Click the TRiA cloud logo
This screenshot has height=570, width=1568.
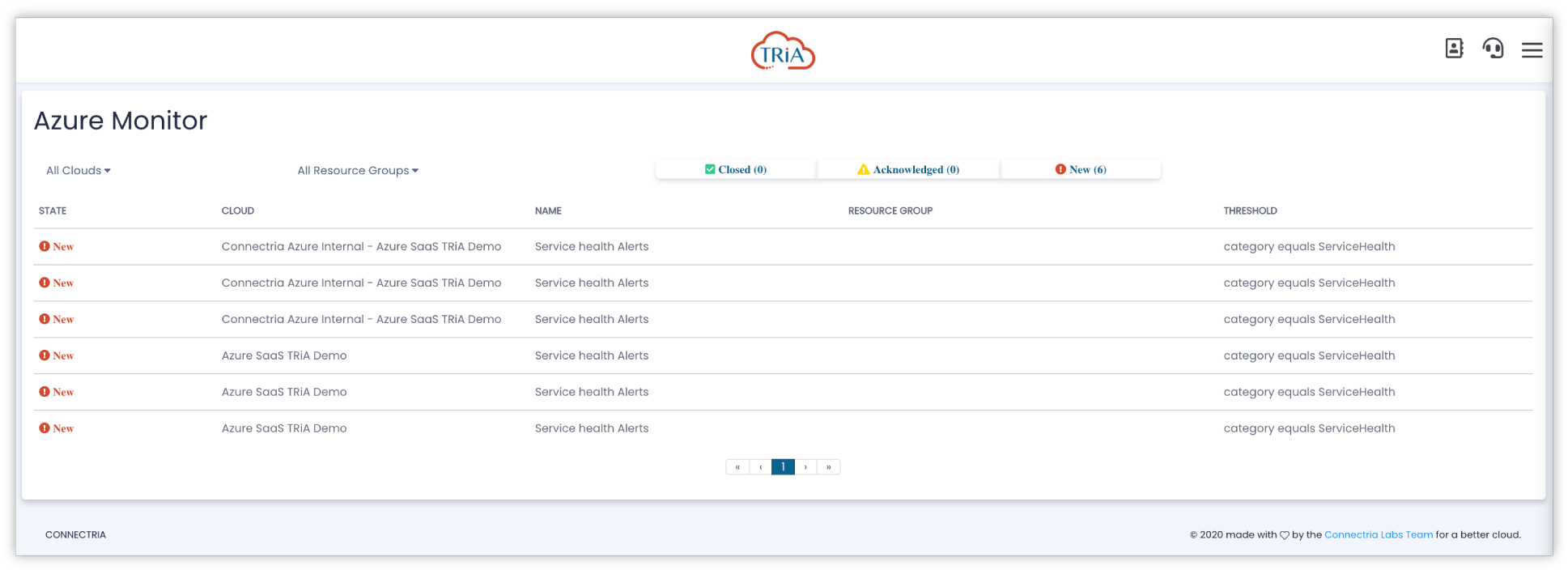783,51
